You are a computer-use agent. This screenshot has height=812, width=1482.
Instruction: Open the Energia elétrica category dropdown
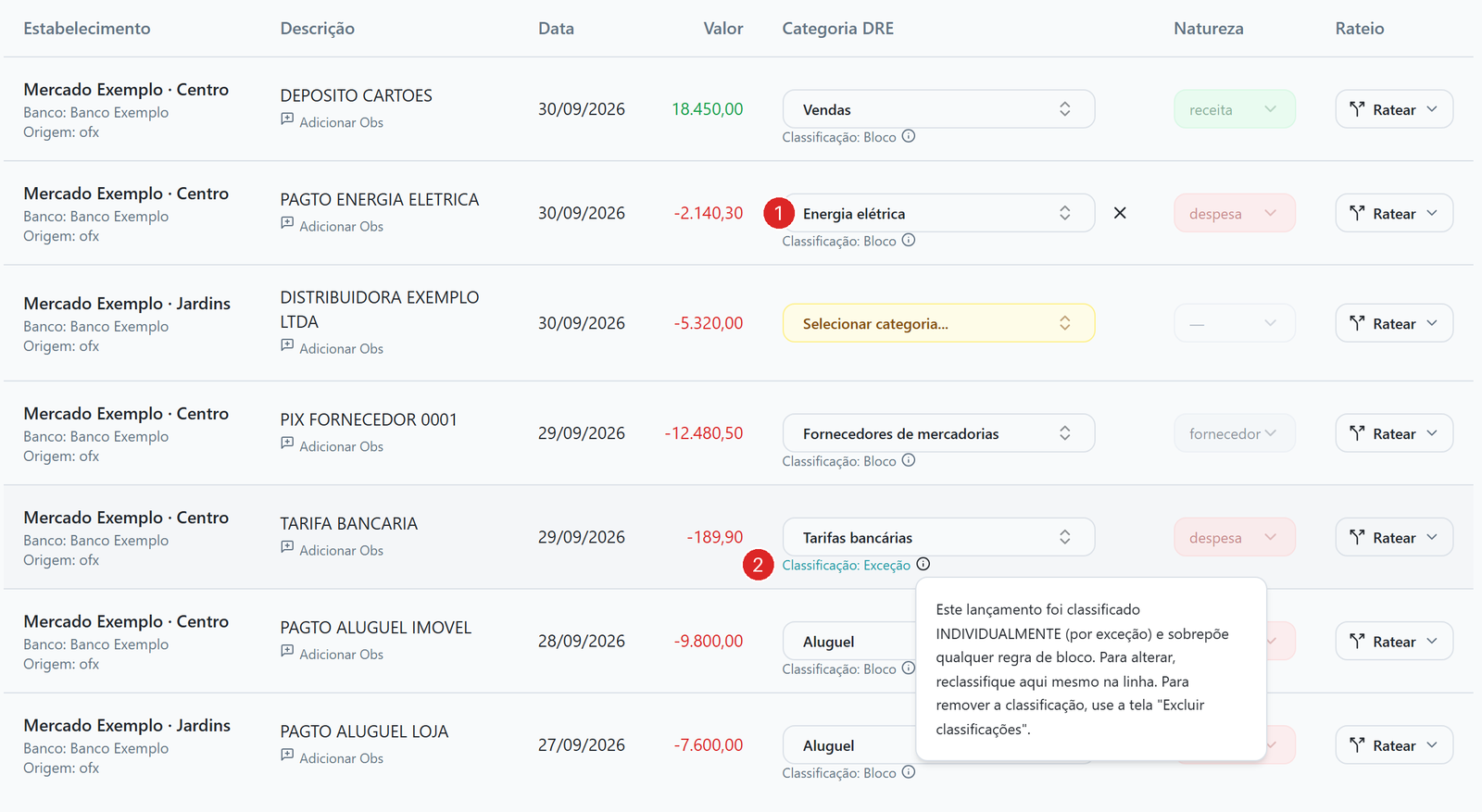[938, 213]
